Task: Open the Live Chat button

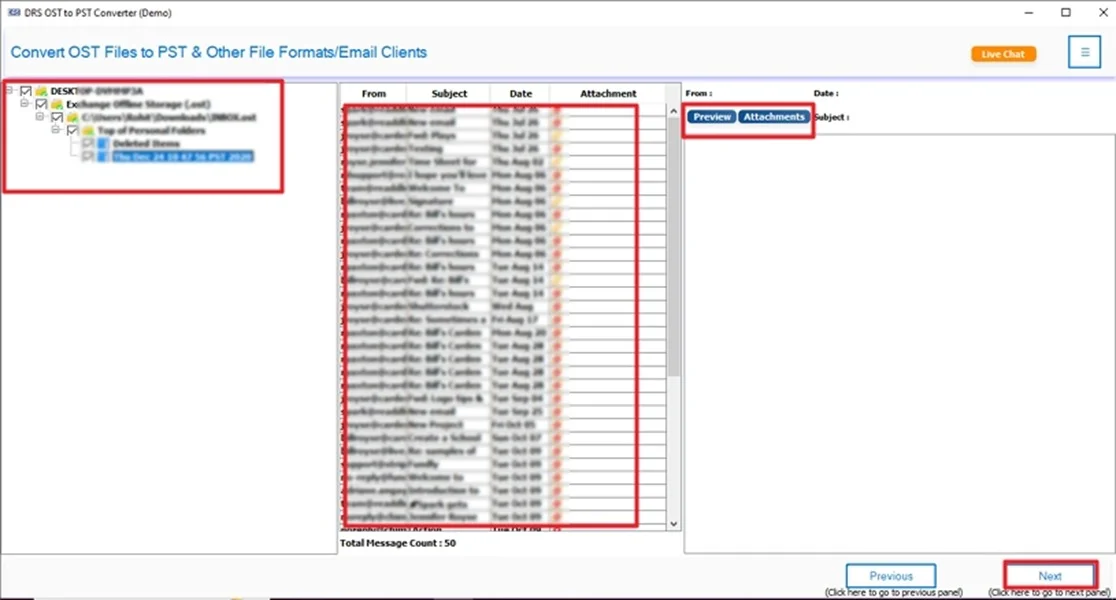Action: pos(1003,54)
